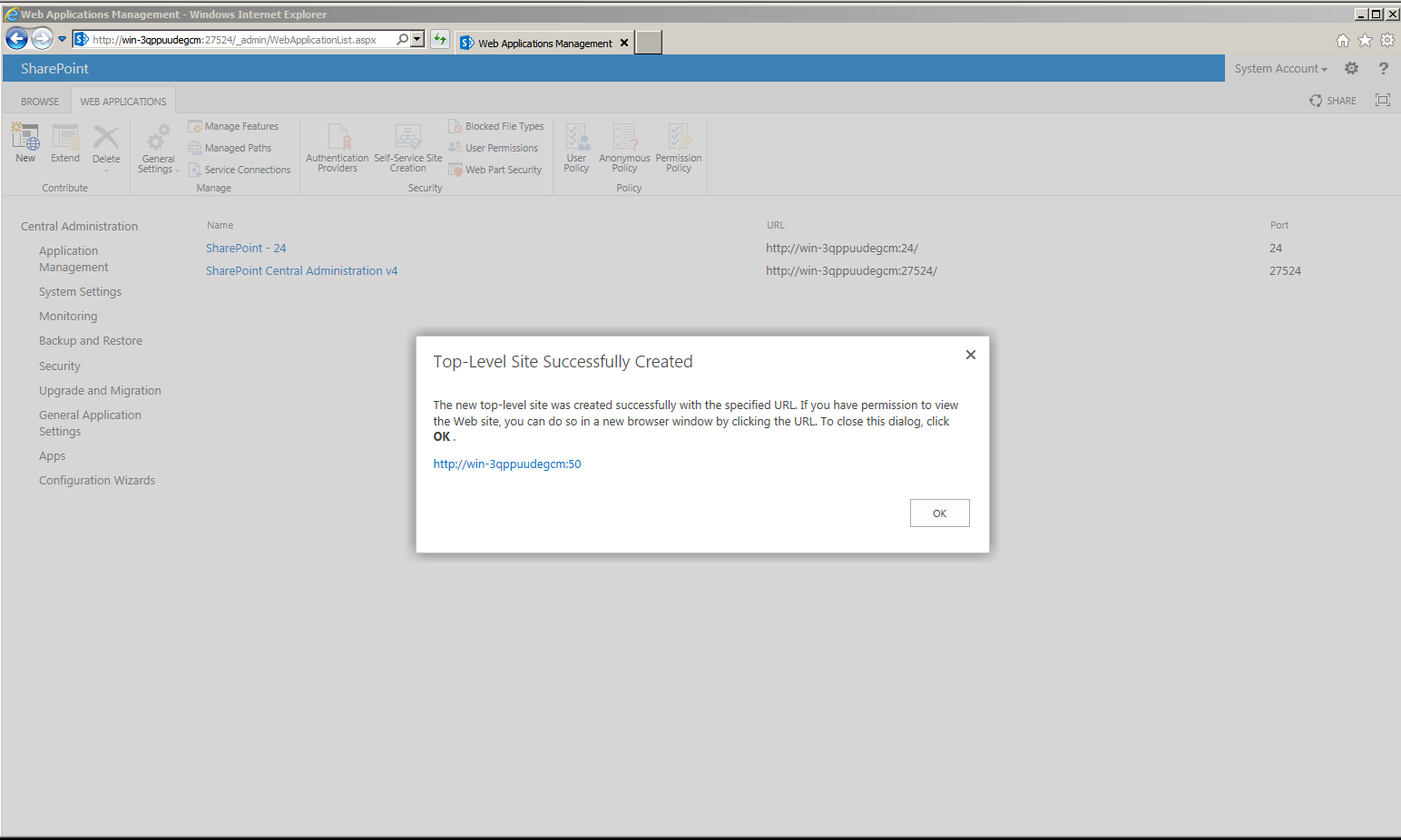Open the recent pages dropdown arrow
1401x840 pixels.
click(x=62, y=39)
